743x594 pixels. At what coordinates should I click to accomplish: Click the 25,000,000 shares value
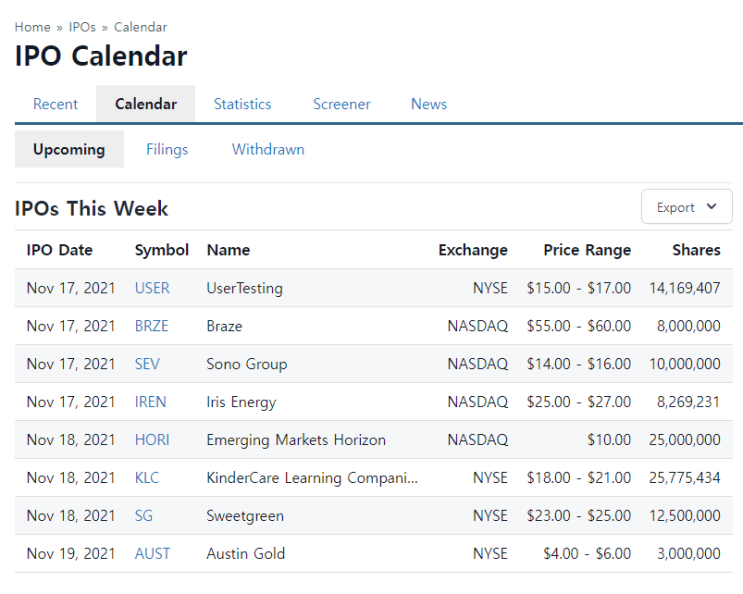click(x=685, y=440)
